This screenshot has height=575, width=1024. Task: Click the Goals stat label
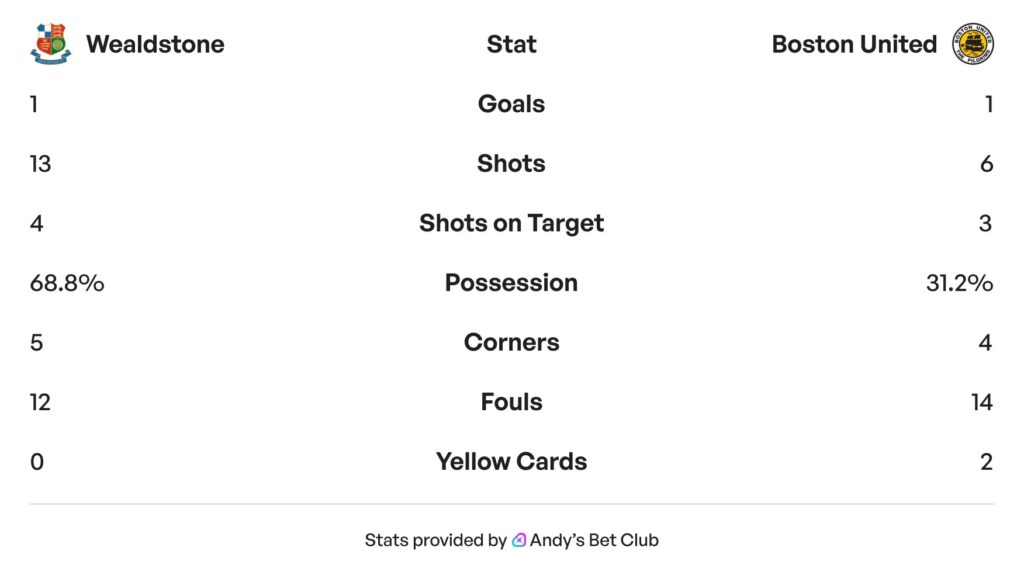click(x=511, y=104)
